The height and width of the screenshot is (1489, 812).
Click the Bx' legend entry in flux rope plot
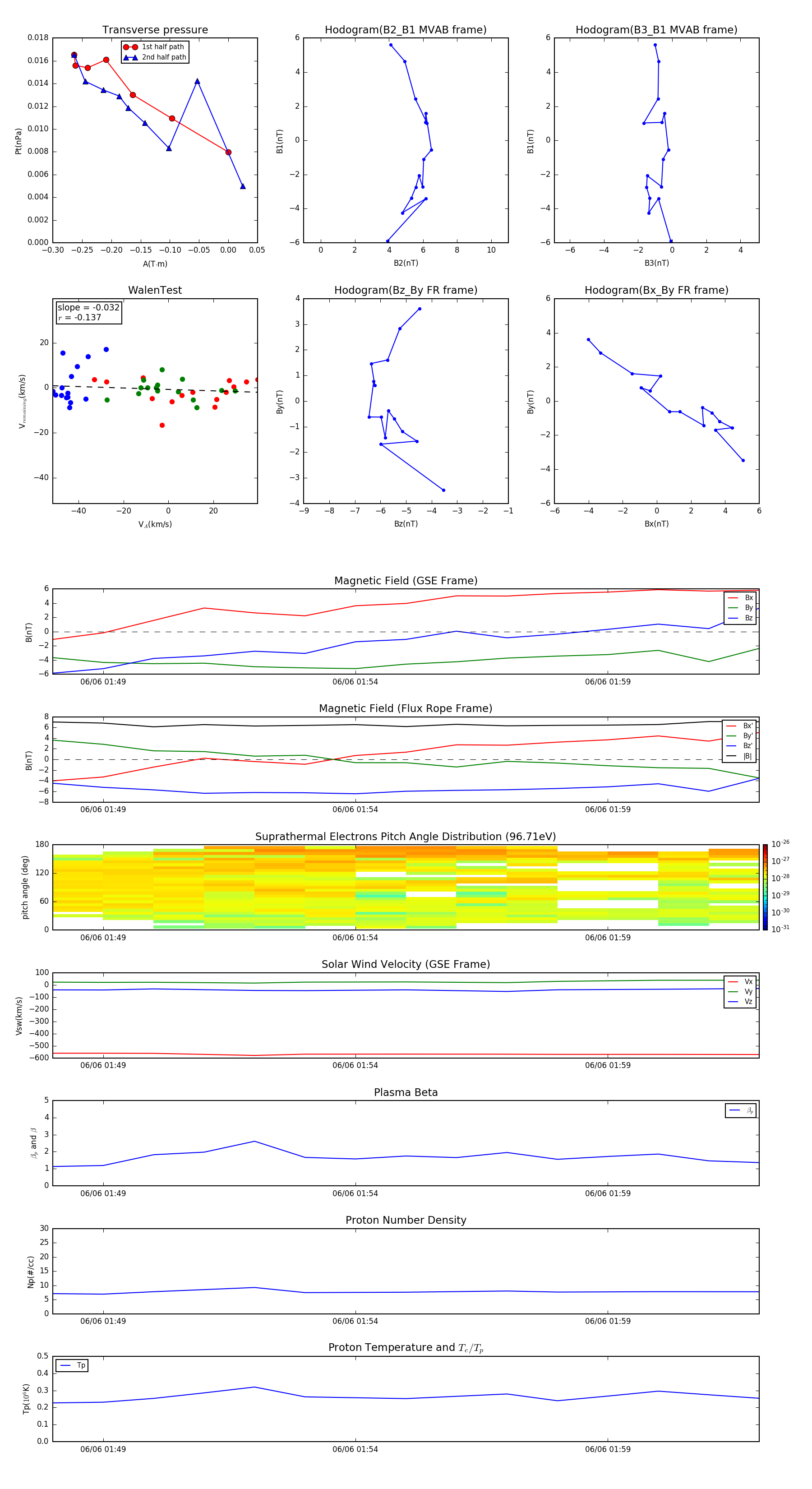pyautogui.click(x=739, y=726)
